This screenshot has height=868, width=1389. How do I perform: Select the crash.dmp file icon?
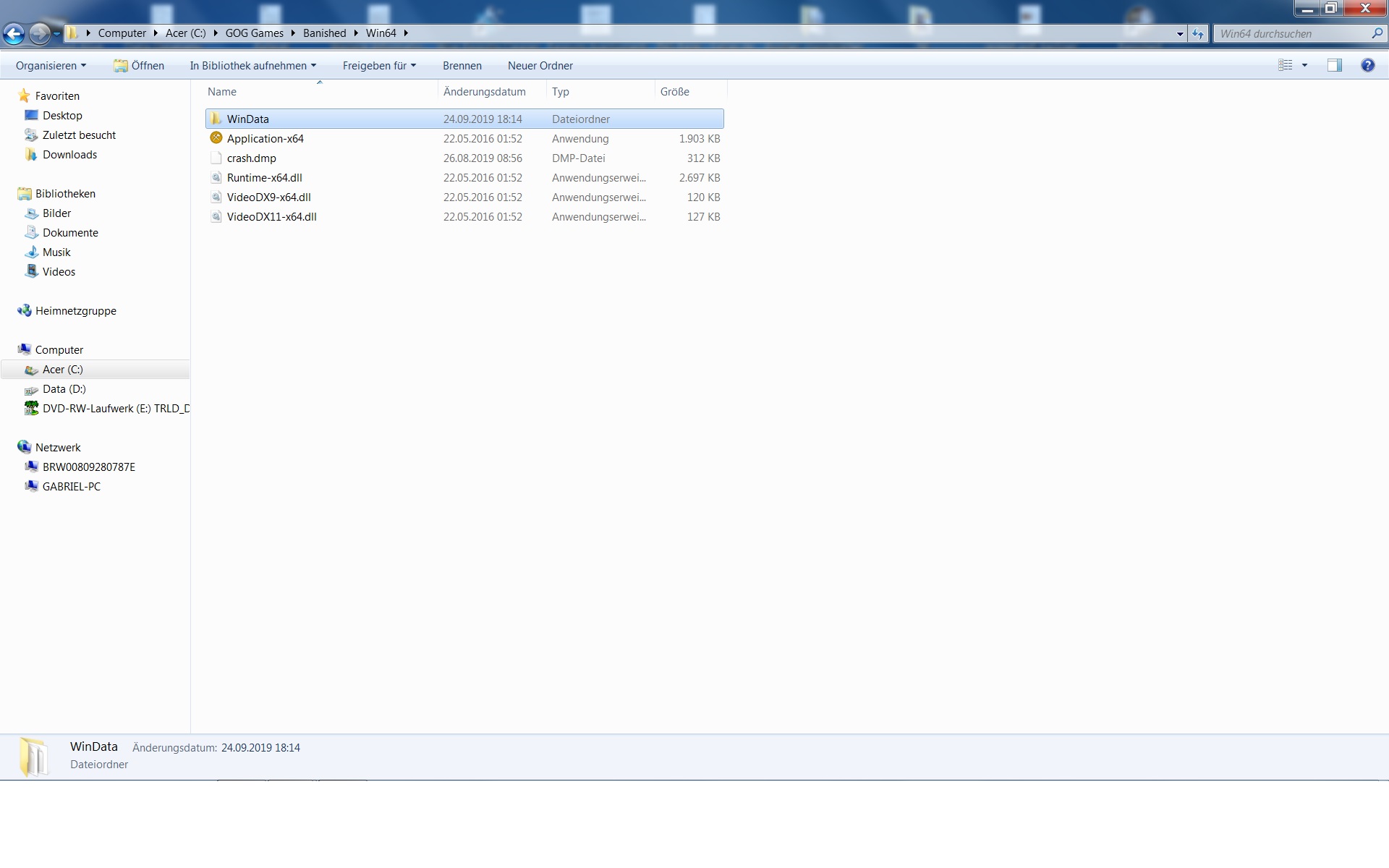216,158
